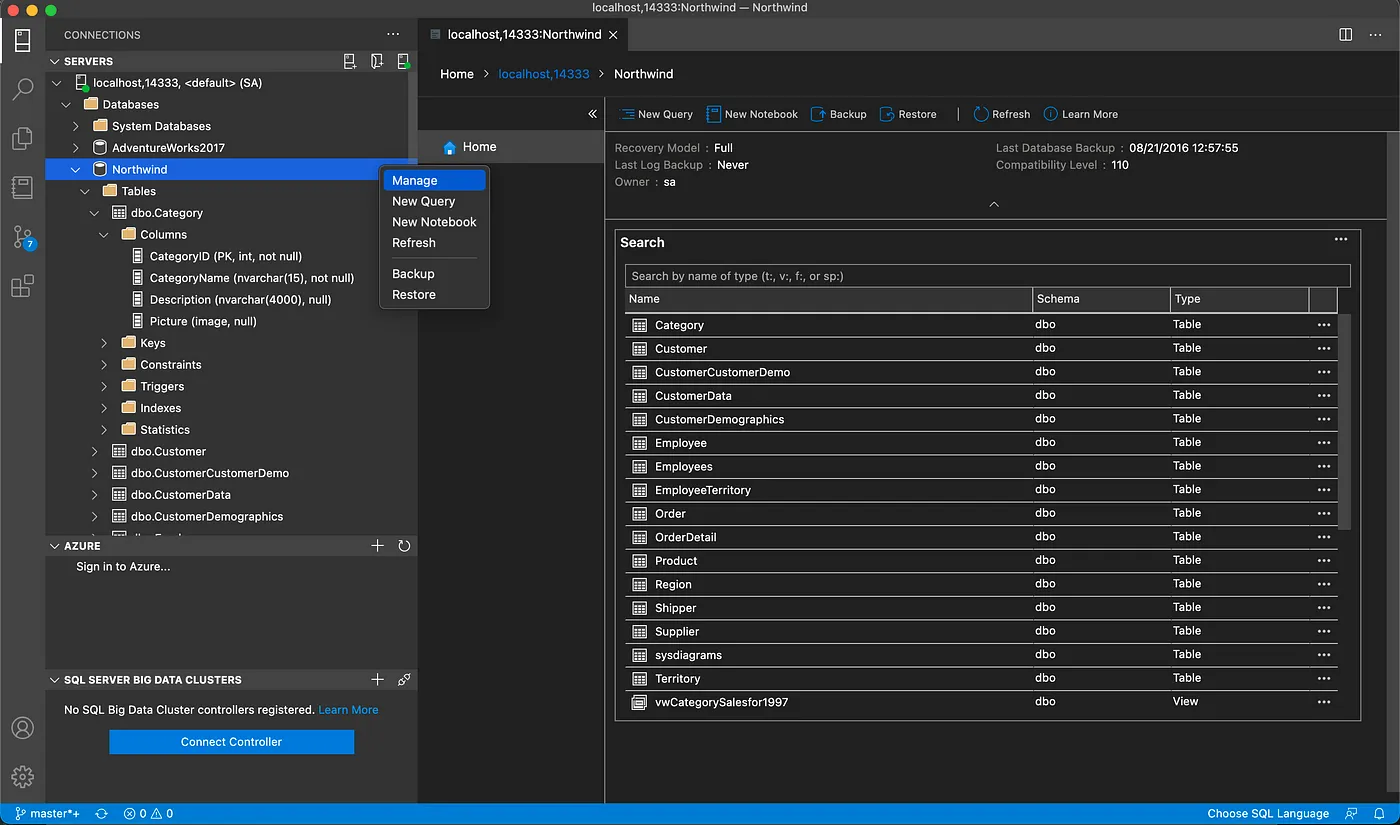The image size is (1400, 825).
Task: Split the editor to the right
Action: click(1346, 34)
